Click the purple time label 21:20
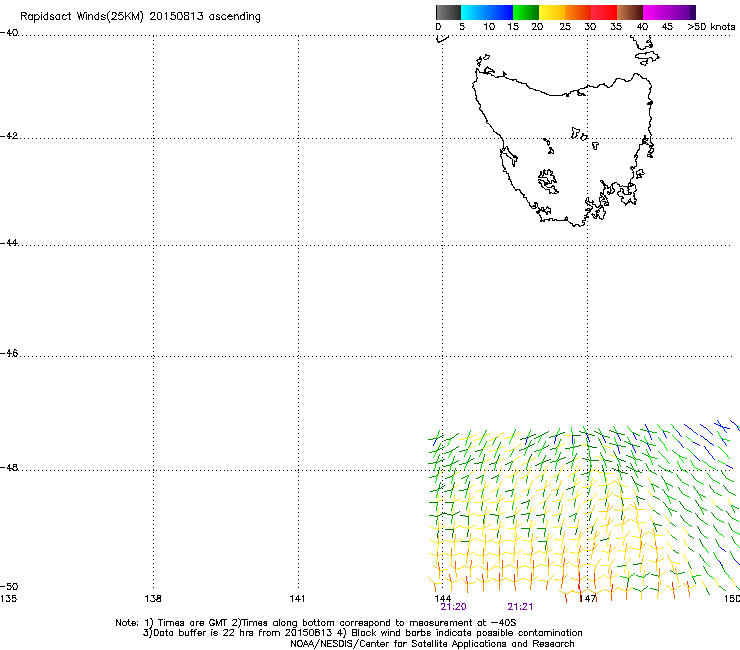Viewport: 740px width, 650px height. [x=454, y=607]
